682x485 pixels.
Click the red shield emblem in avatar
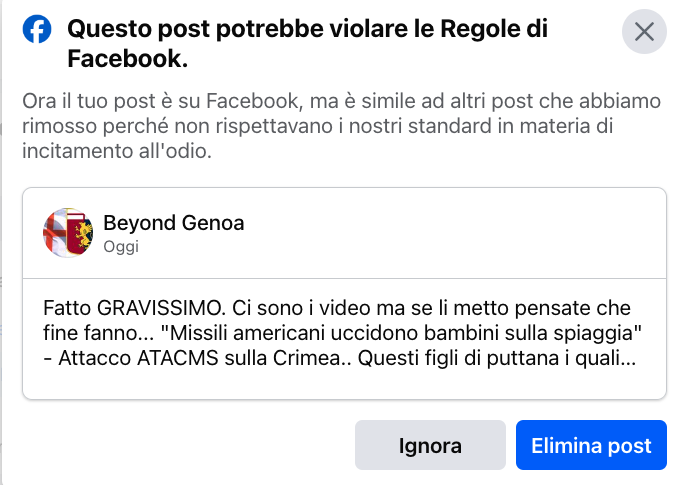click(77, 234)
